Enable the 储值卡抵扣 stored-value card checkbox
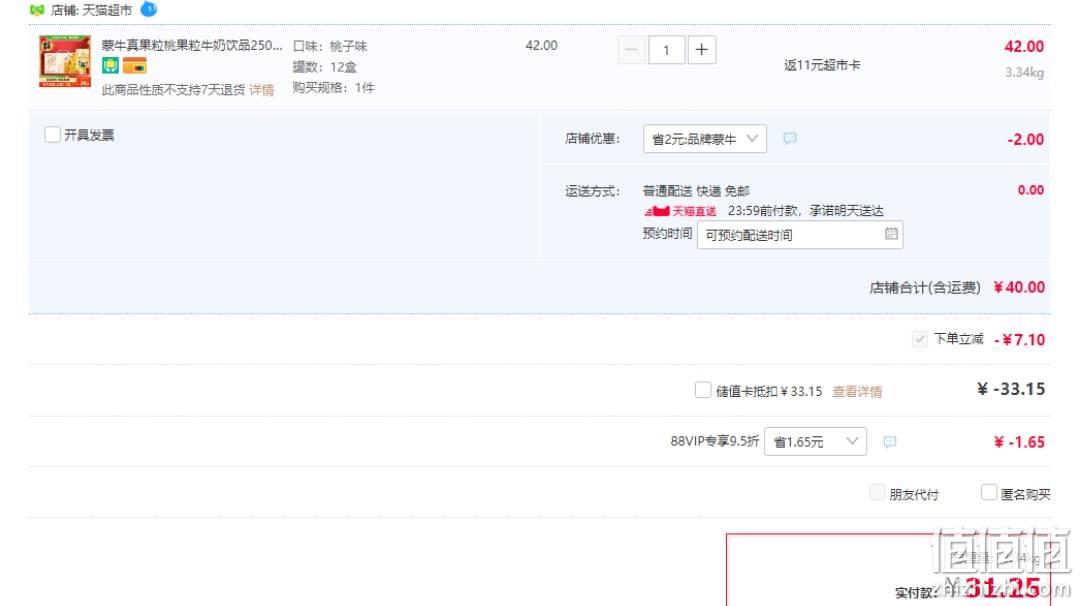This screenshot has width=1080, height=606. (x=703, y=390)
